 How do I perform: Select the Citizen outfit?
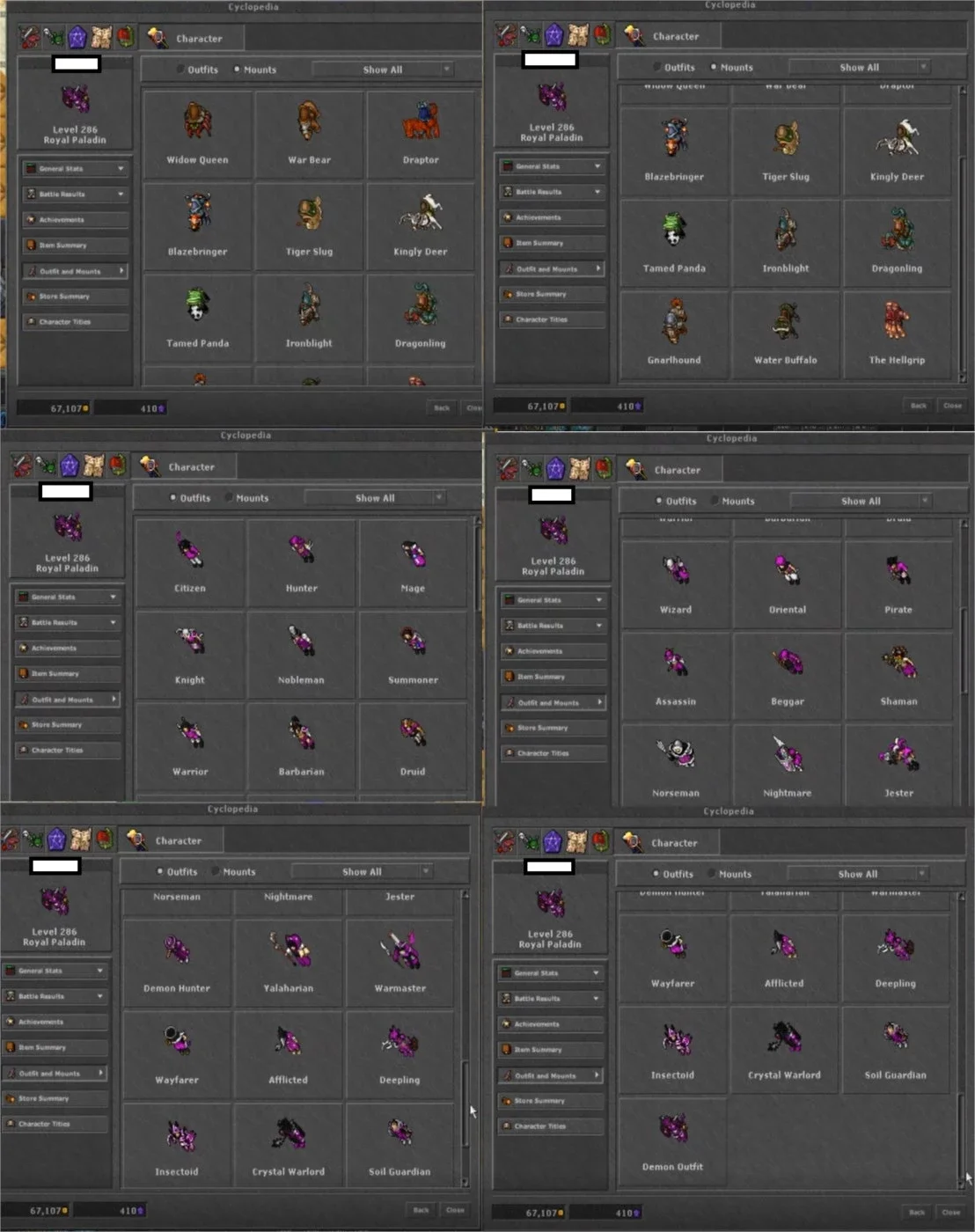point(189,562)
